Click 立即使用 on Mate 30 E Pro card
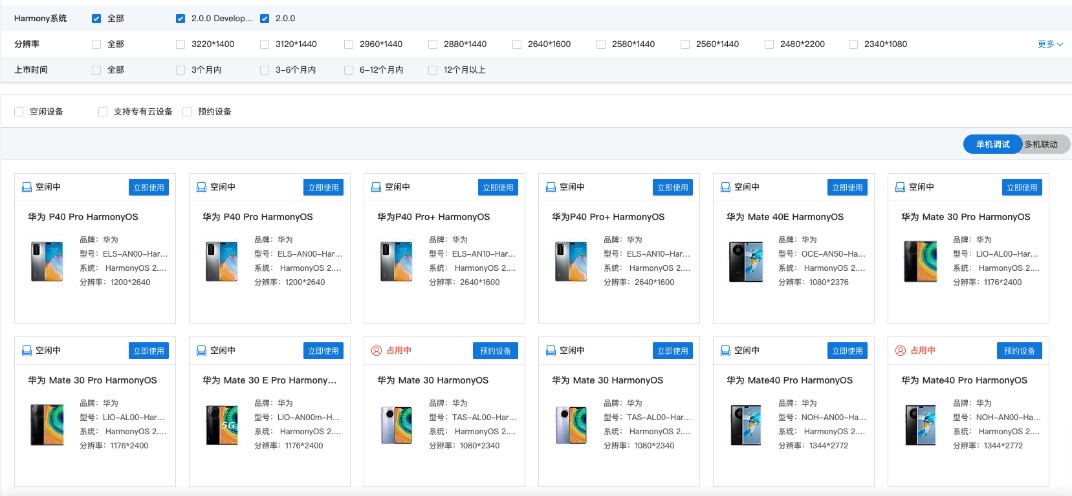 [x=323, y=351]
